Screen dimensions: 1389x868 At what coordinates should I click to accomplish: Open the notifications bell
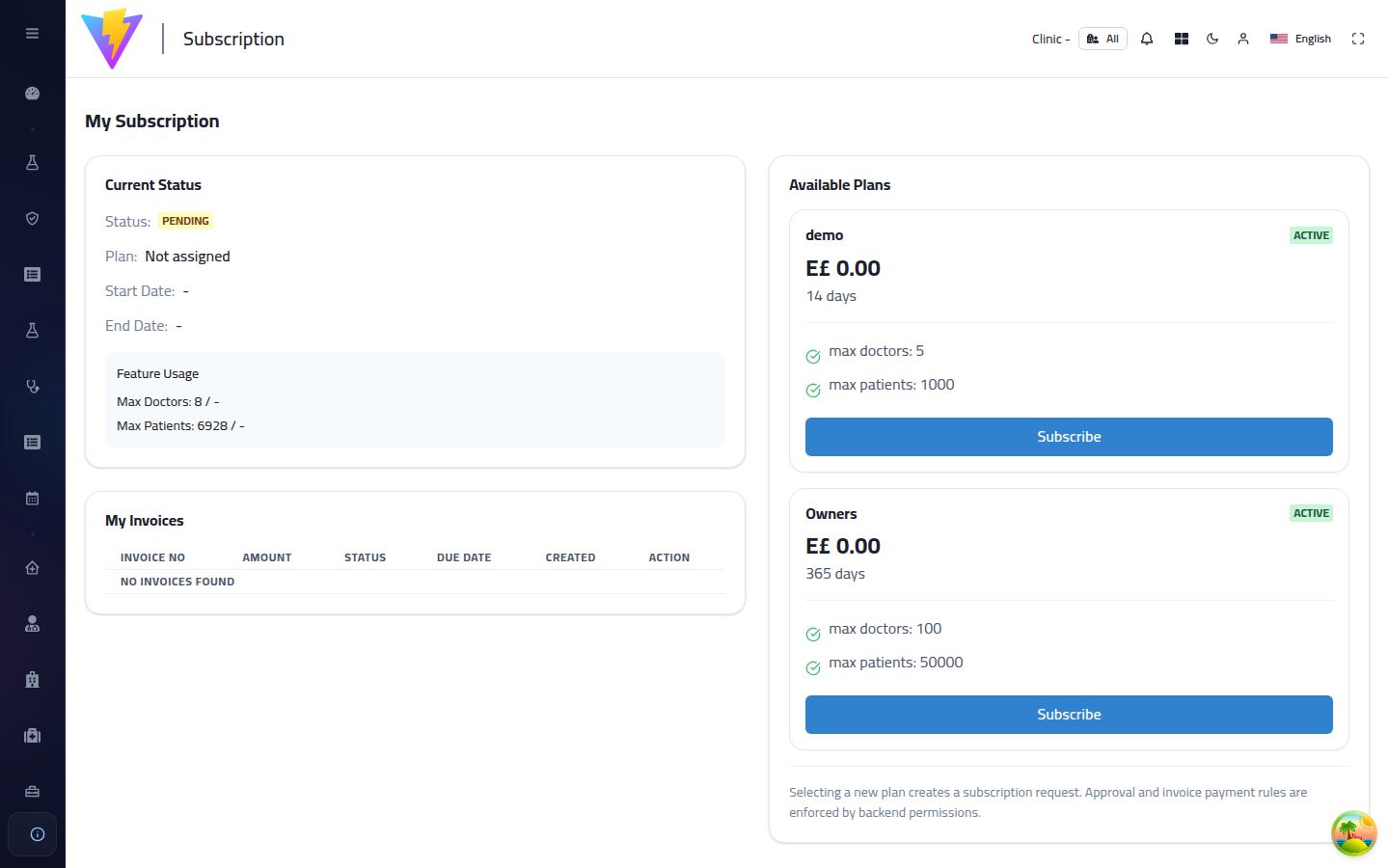[x=1147, y=39]
